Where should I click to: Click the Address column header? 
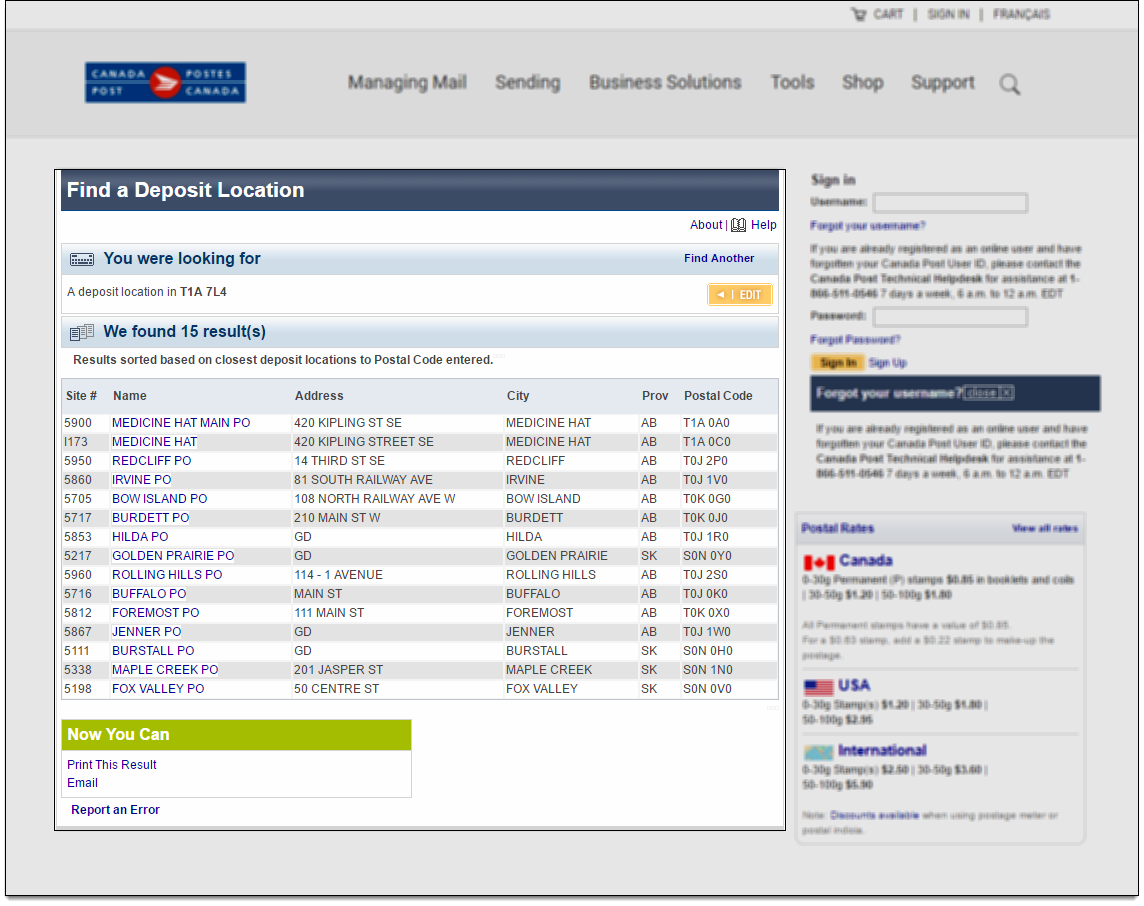click(x=319, y=396)
